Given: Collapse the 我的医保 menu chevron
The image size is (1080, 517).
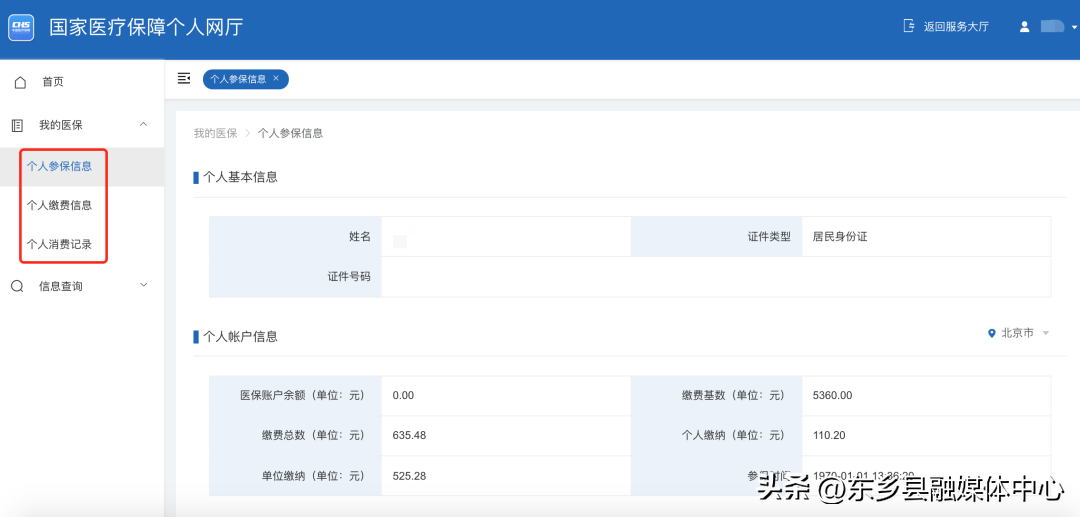Looking at the screenshot, I should [x=143, y=124].
